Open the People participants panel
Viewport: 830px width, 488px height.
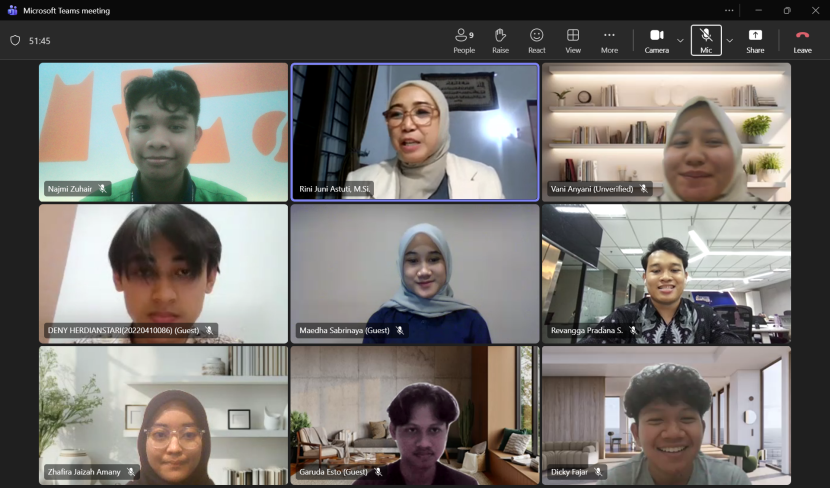[464, 40]
